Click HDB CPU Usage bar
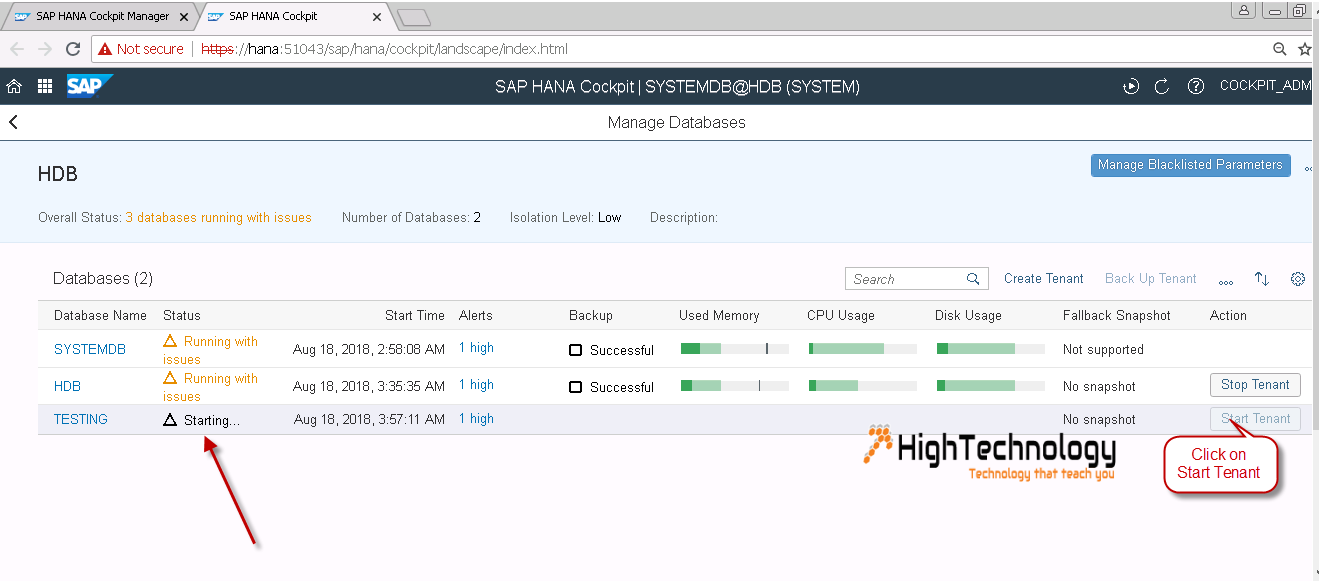The width and height of the screenshot is (1319, 581). [863, 385]
